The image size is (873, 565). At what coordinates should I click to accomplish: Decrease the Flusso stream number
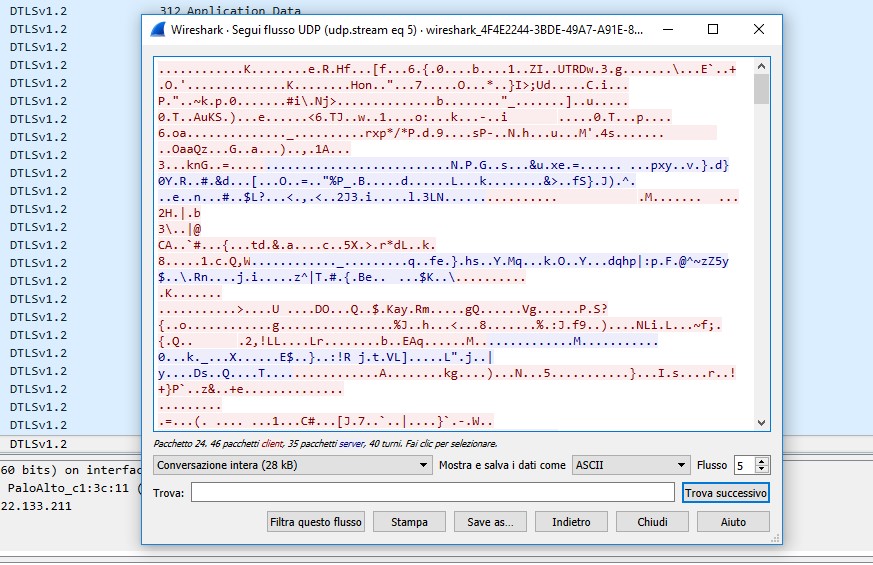762,469
